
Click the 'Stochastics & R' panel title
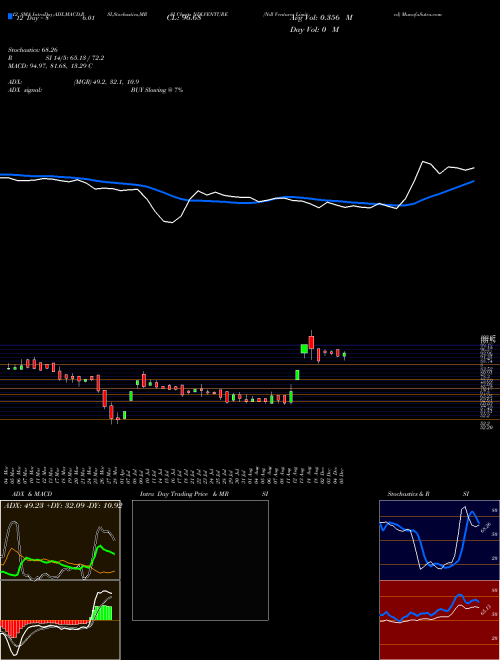coord(409,494)
